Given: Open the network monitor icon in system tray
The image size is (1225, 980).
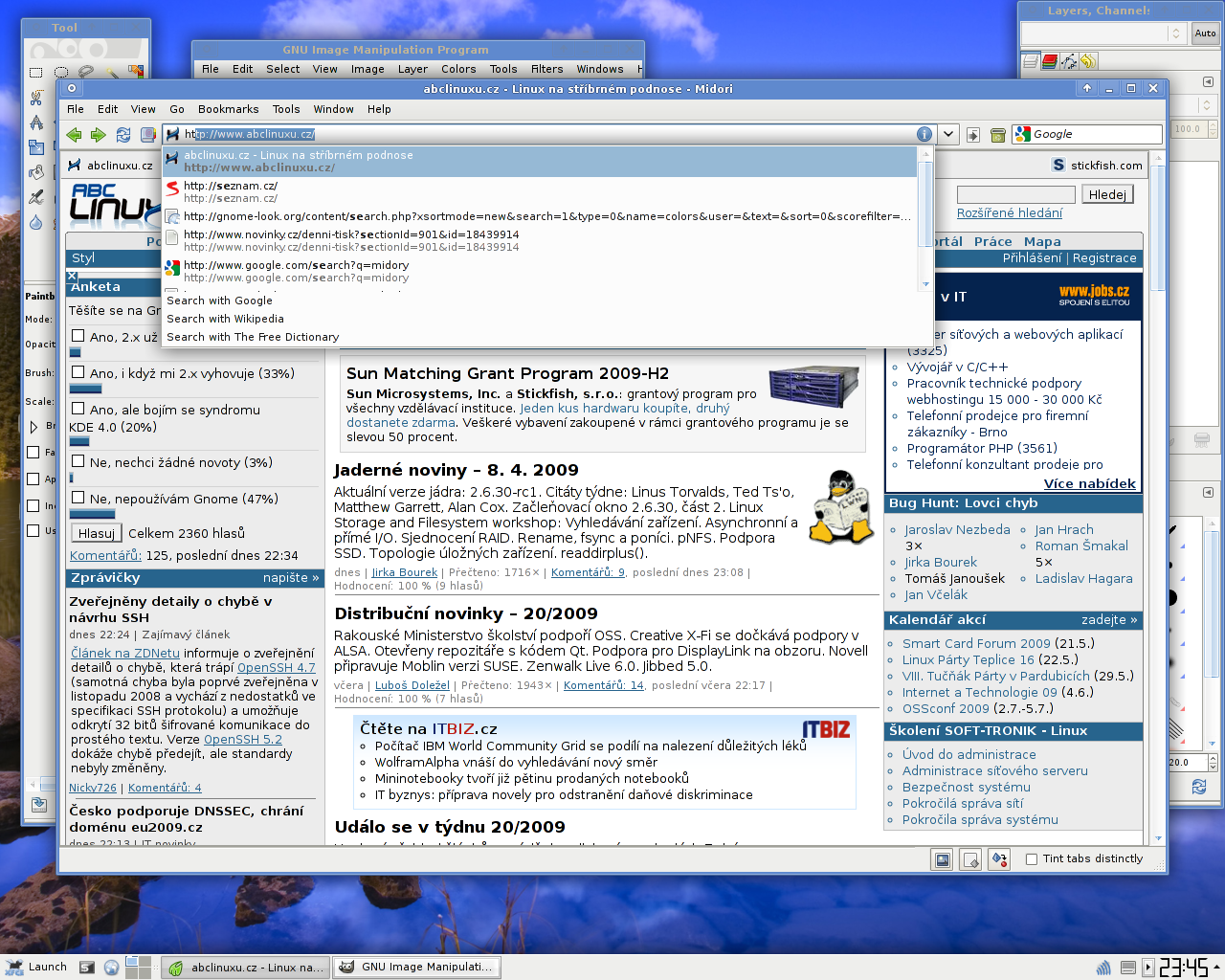Looking at the screenshot, I should click(x=1103, y=968).
